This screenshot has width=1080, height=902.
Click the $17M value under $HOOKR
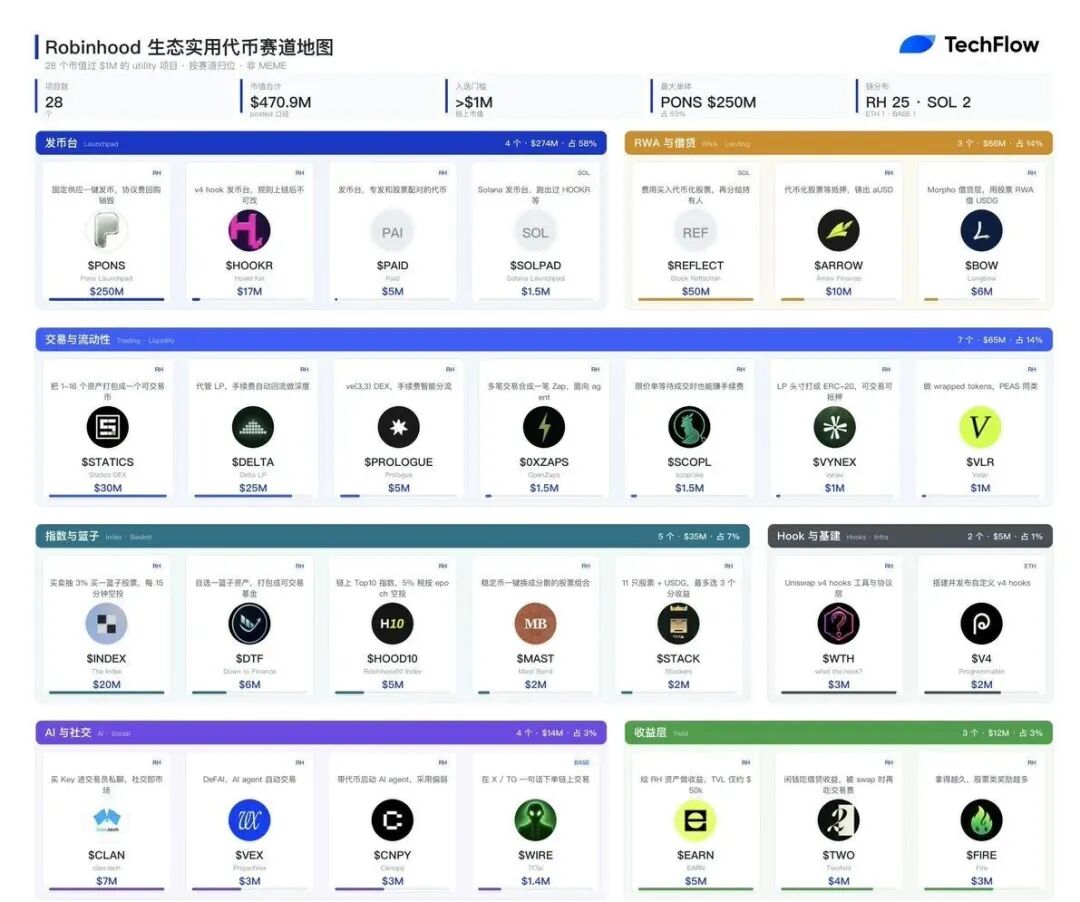click(x=249, y=291)
